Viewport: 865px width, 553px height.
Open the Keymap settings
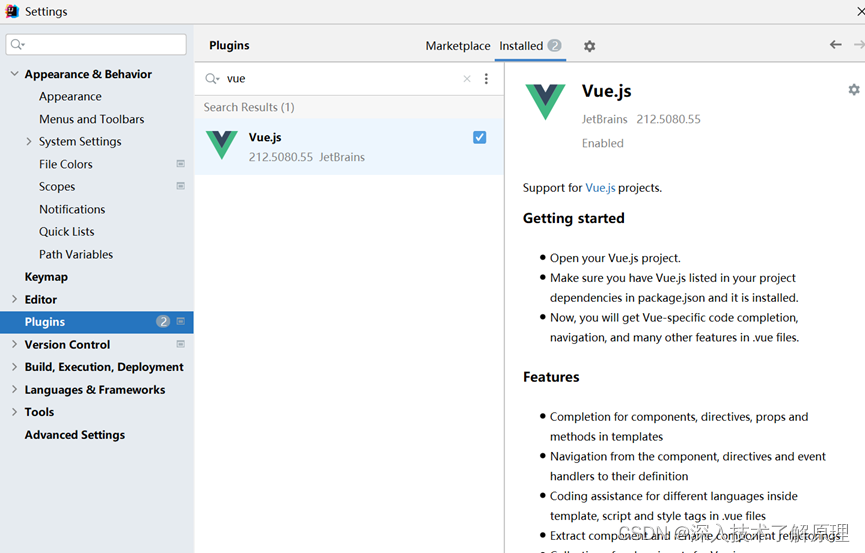pyautogui.click(x=46, y=277)
